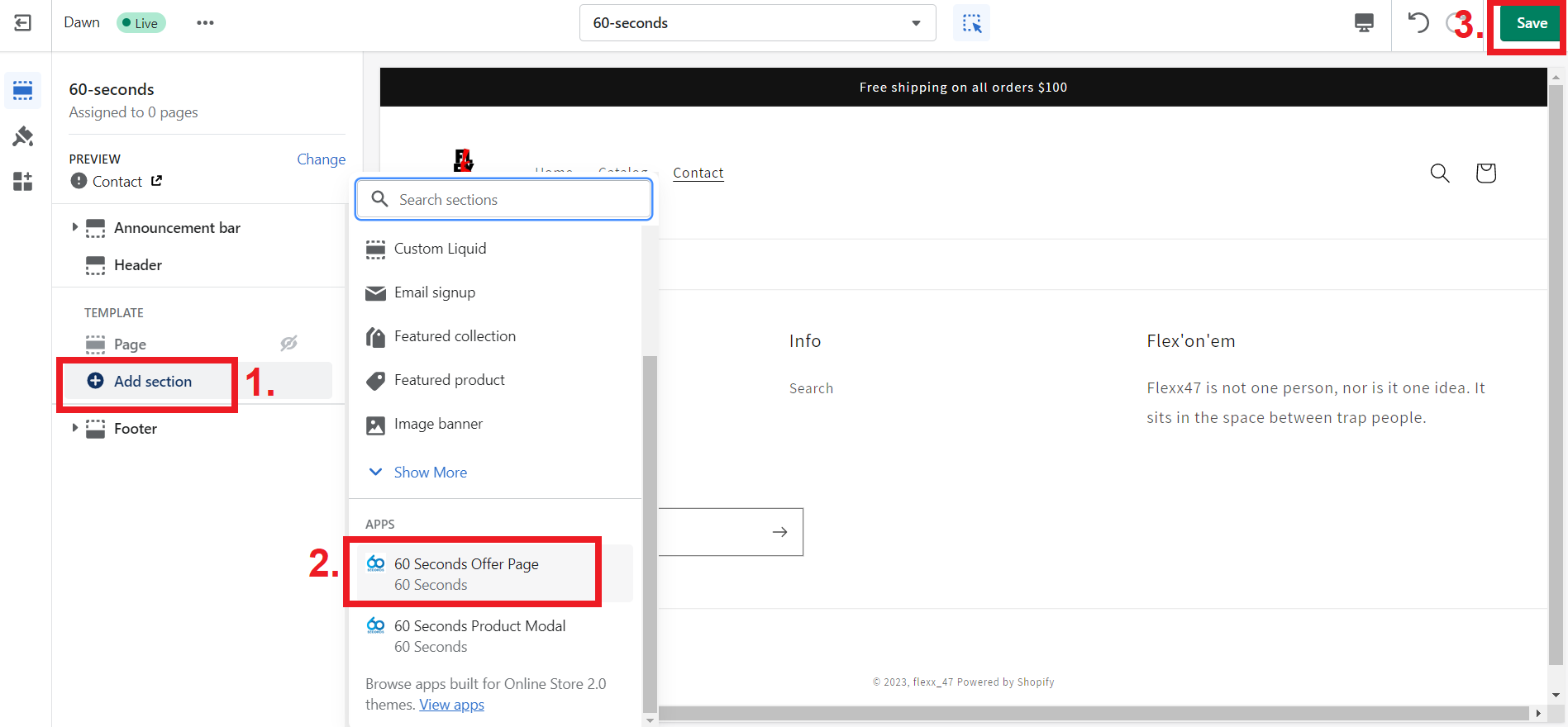Expand the Announcement bar section
Viewport: 1568px width, 727px height.
(x=74, y=227)
